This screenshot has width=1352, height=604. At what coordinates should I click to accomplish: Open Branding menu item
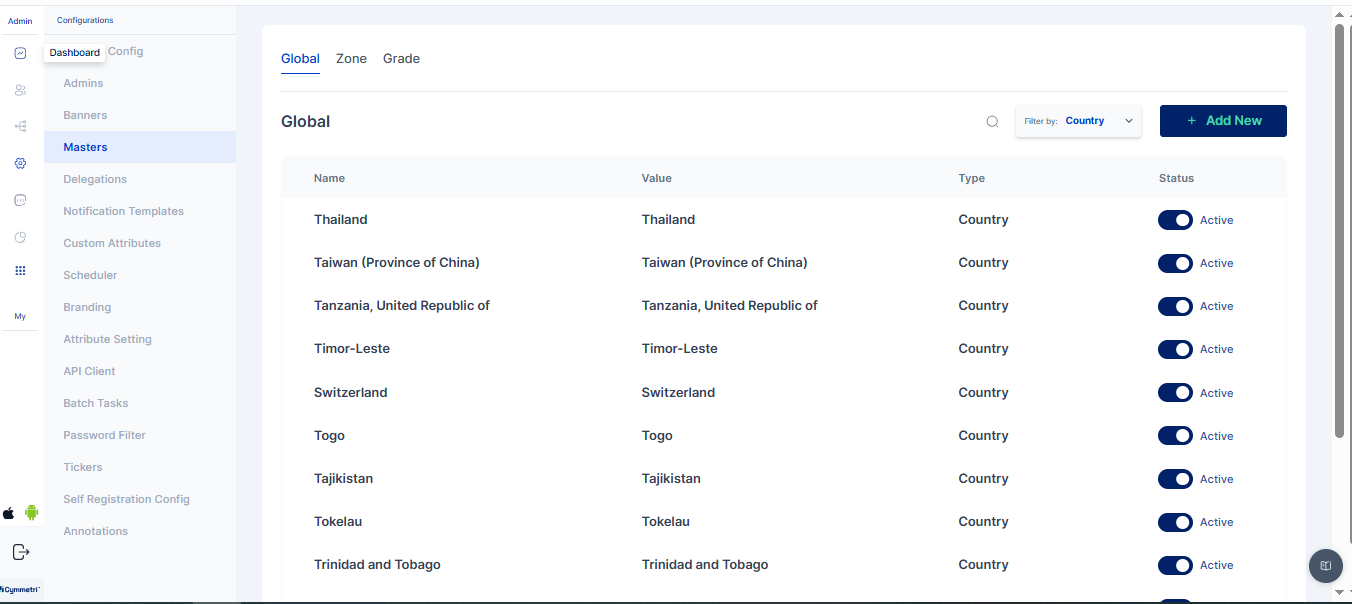coord(87,307)
